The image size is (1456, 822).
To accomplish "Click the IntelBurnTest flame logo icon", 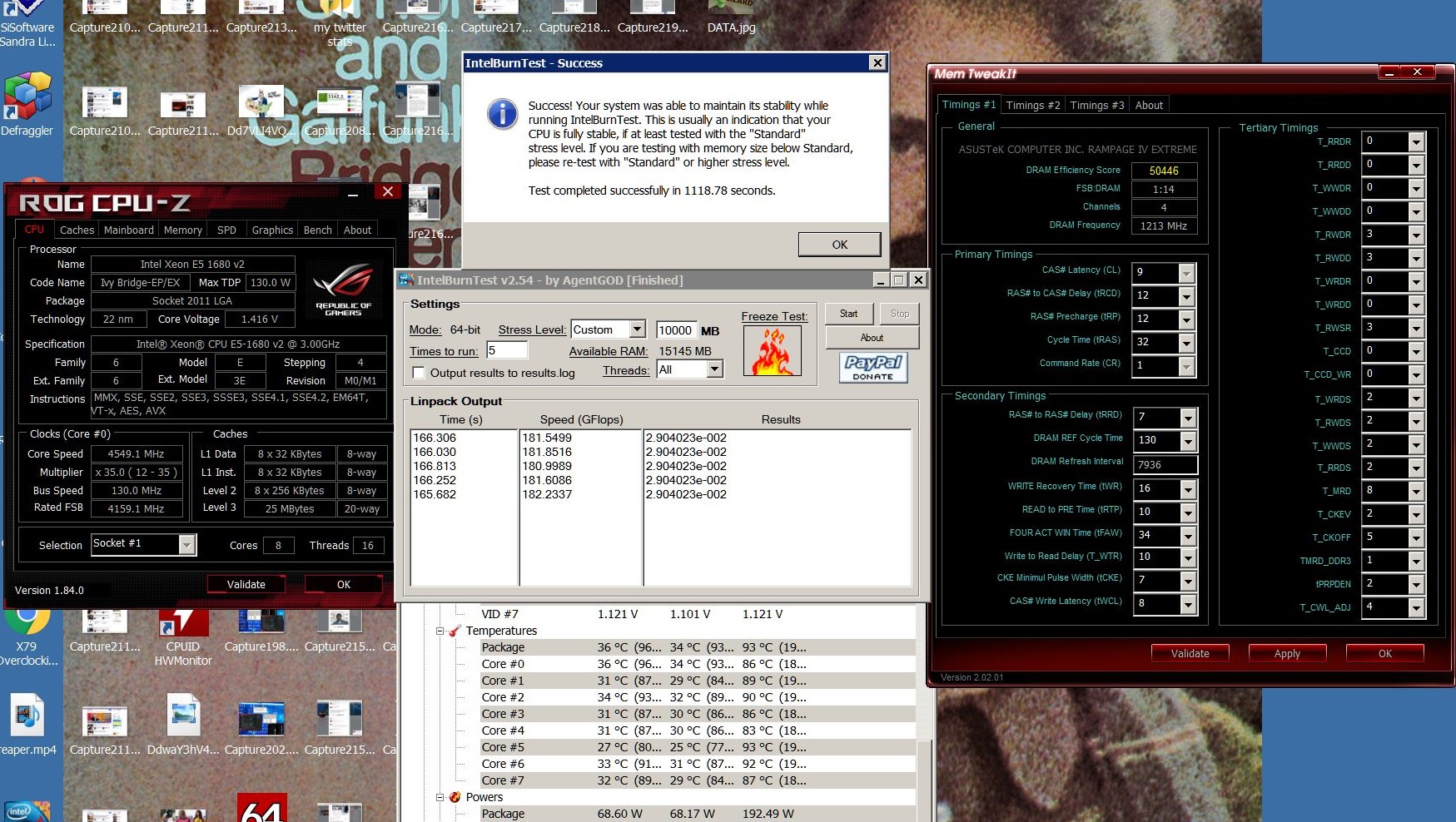I will click(x=772, y=350).
